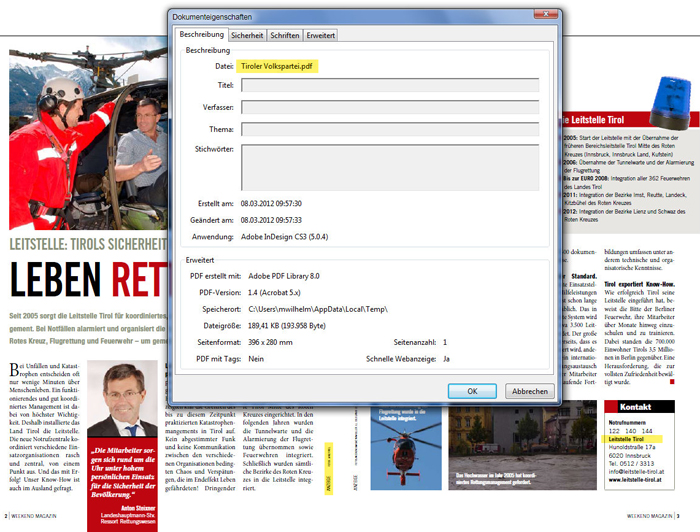
Task: Click the Schnelle Webanzeige value Ja
Action: click(x=446, y=359)
